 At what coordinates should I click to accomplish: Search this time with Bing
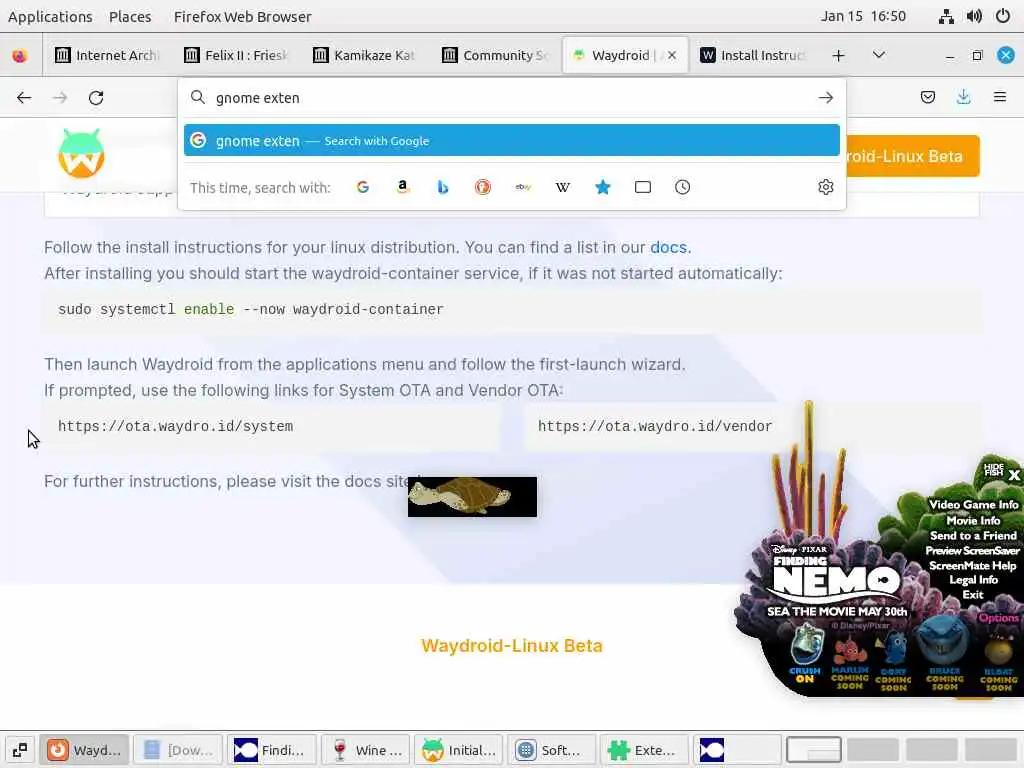(443, 187)
